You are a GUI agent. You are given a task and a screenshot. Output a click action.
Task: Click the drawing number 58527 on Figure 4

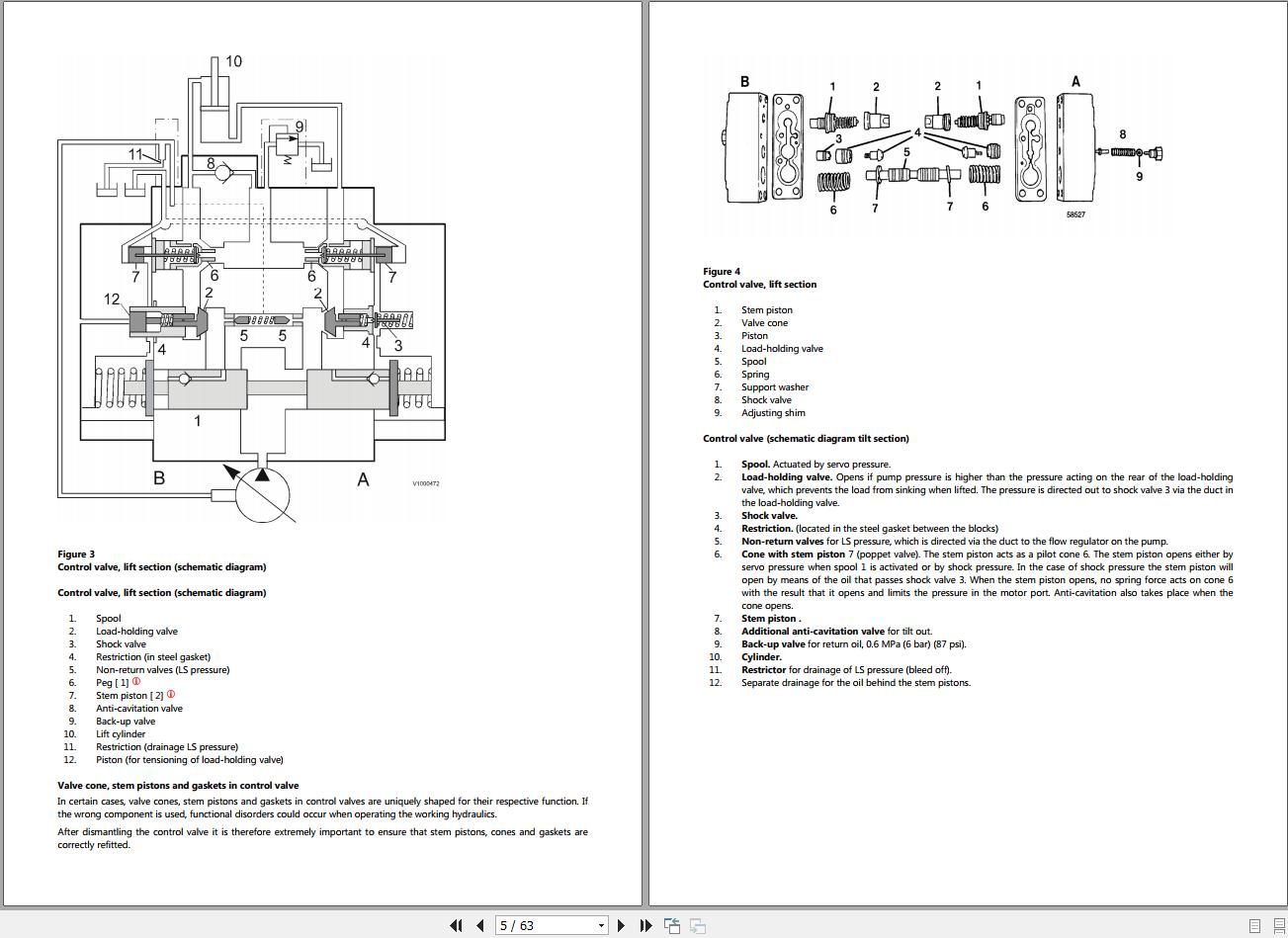(1075, 213)
